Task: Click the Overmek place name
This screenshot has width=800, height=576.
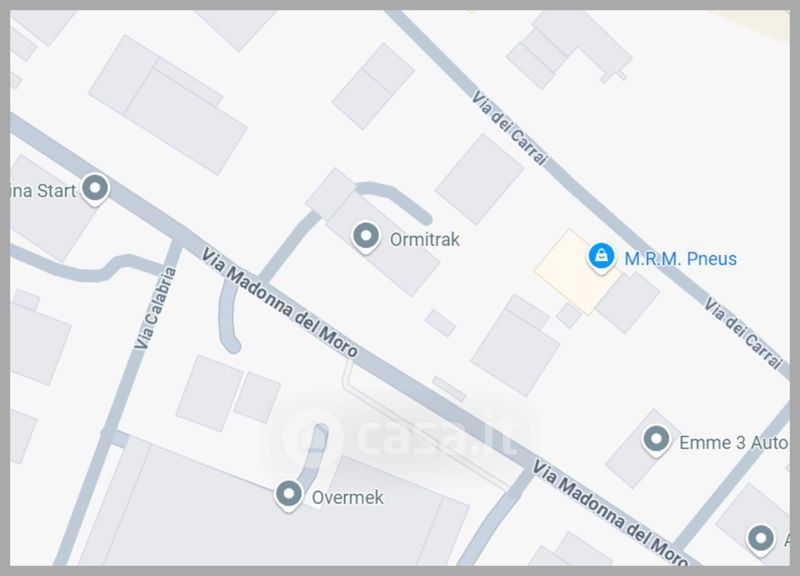Action: click(347, 497)
